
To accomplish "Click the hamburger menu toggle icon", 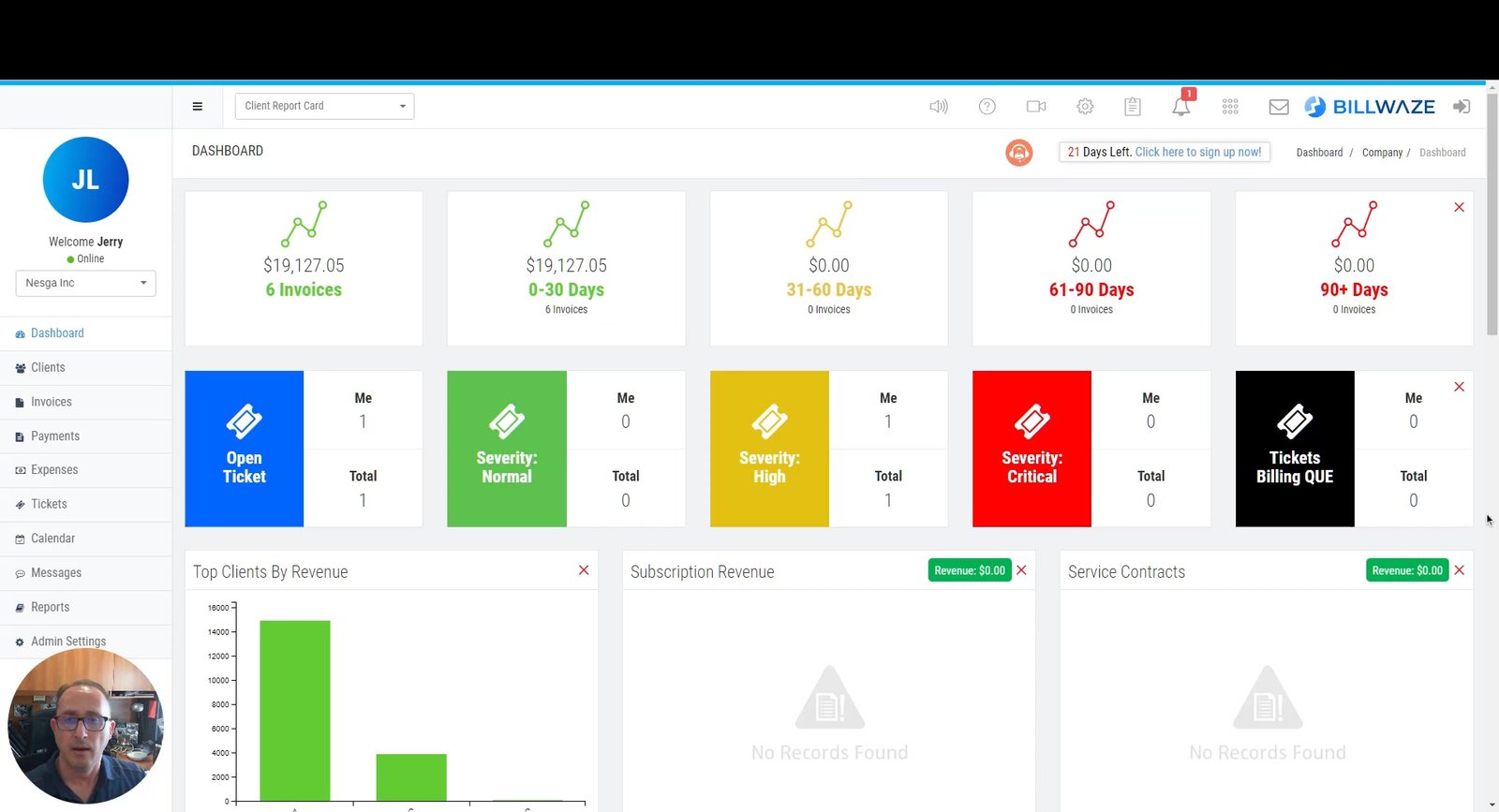I will click(x=197, y=107).
